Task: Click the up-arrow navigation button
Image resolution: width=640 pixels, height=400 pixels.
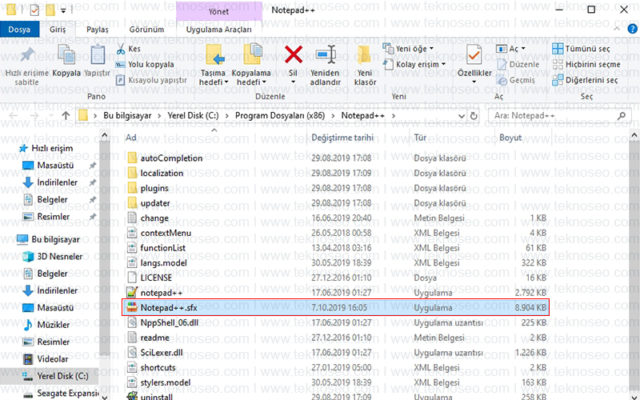Action: pyautogui.click(x=65, y=116)
